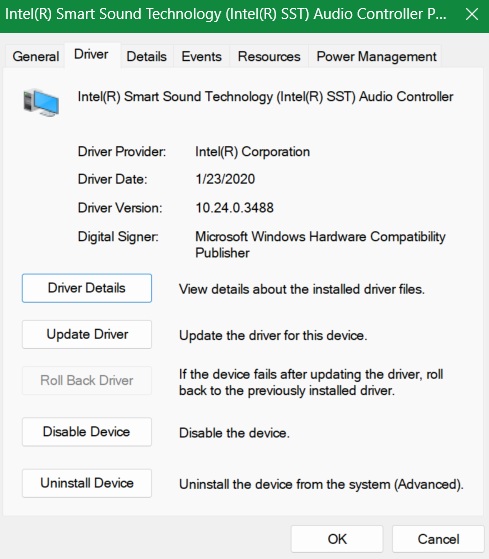Click the 'Disable the device.' description text

(x=234, y=433)
